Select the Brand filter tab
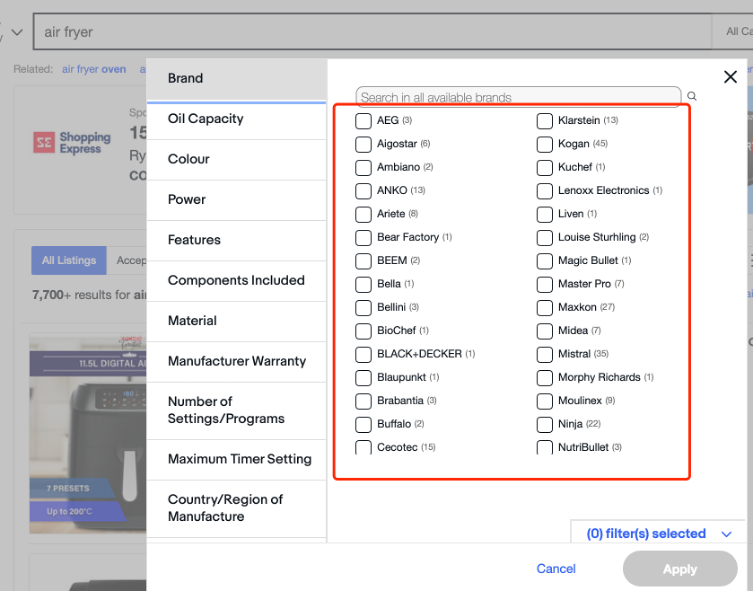The image size is (754, 592). coord(237,79)
